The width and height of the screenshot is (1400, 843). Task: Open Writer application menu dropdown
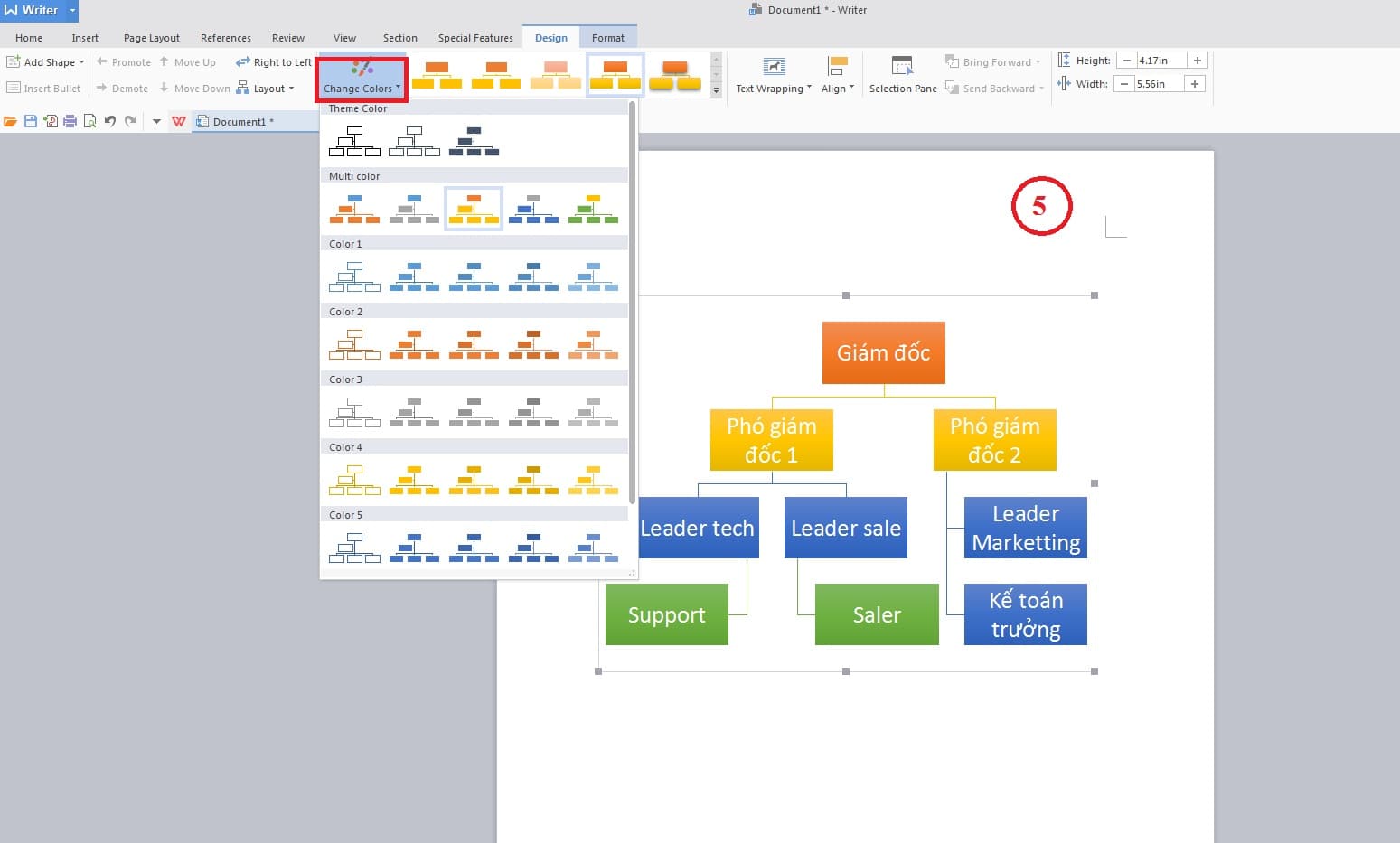point(72,10)
